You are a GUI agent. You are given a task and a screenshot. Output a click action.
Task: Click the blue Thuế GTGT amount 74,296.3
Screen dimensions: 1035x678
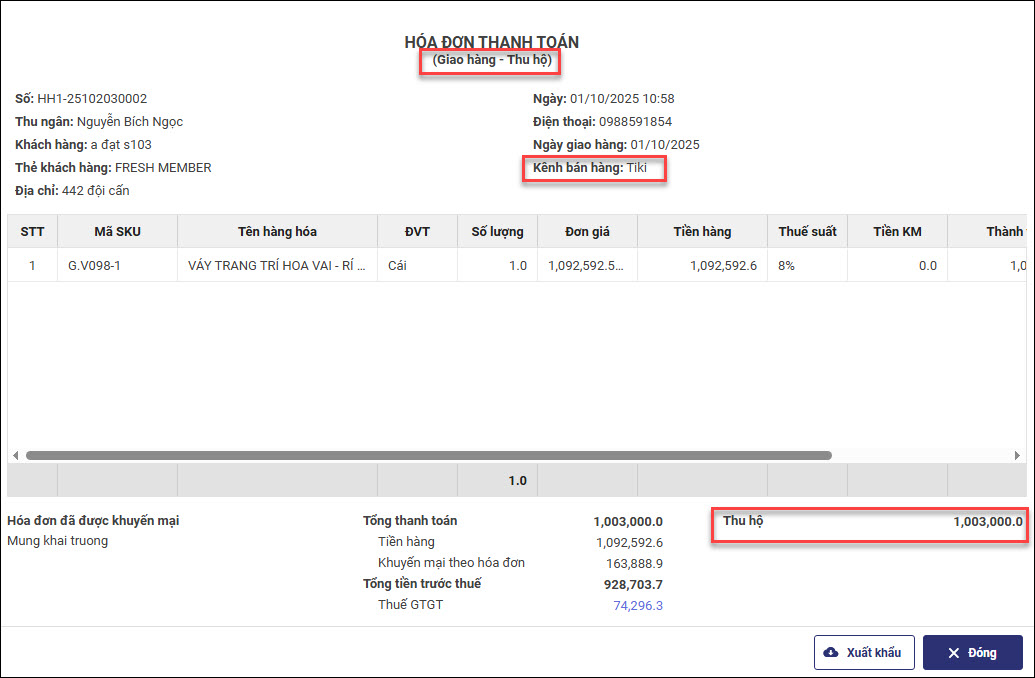(x=637, y=605)
